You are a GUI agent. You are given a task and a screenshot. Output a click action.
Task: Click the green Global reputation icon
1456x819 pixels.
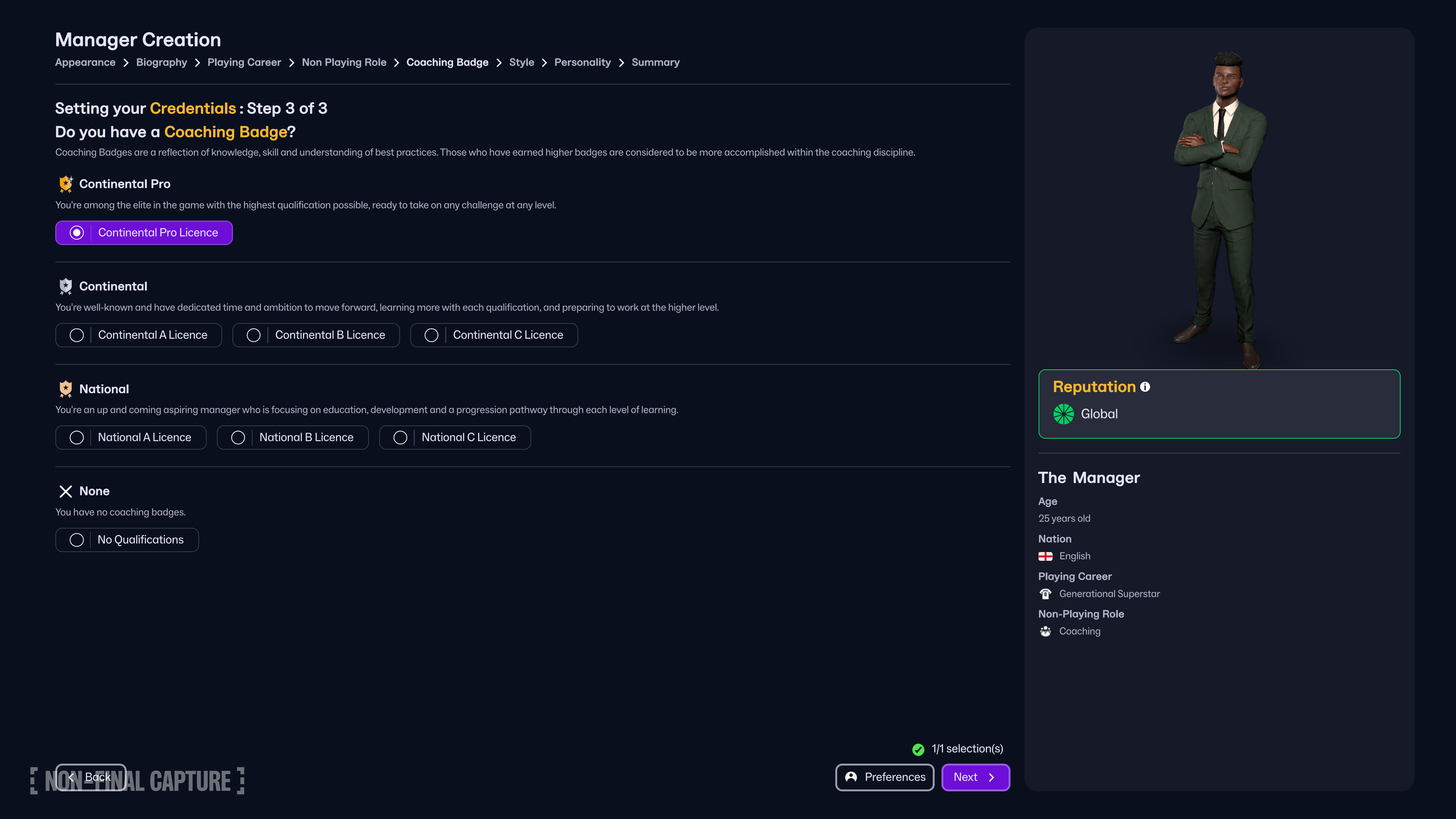(x=1063, y=414)
